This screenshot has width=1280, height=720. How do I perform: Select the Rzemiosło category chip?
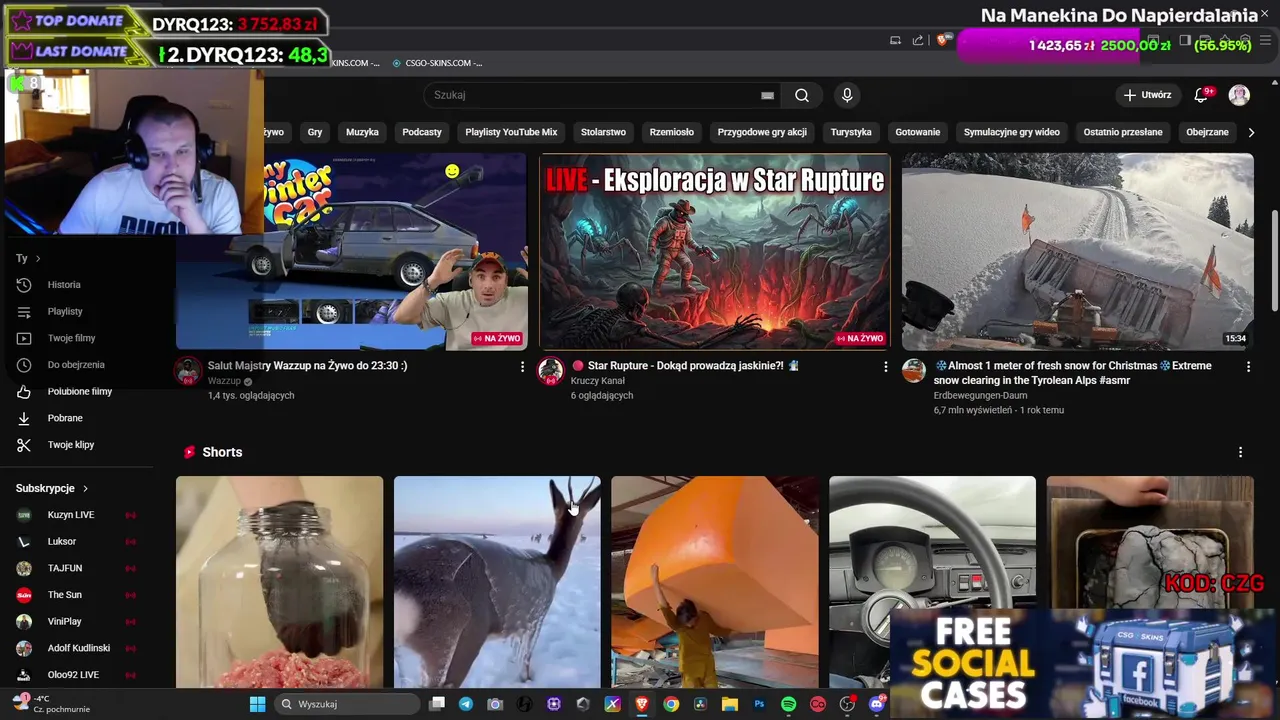[672, 132]
